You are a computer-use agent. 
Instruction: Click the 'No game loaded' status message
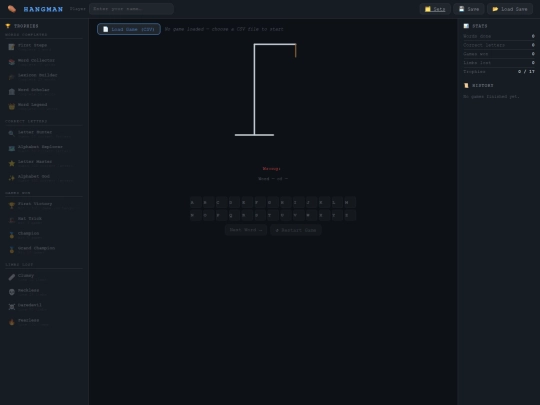224,29
